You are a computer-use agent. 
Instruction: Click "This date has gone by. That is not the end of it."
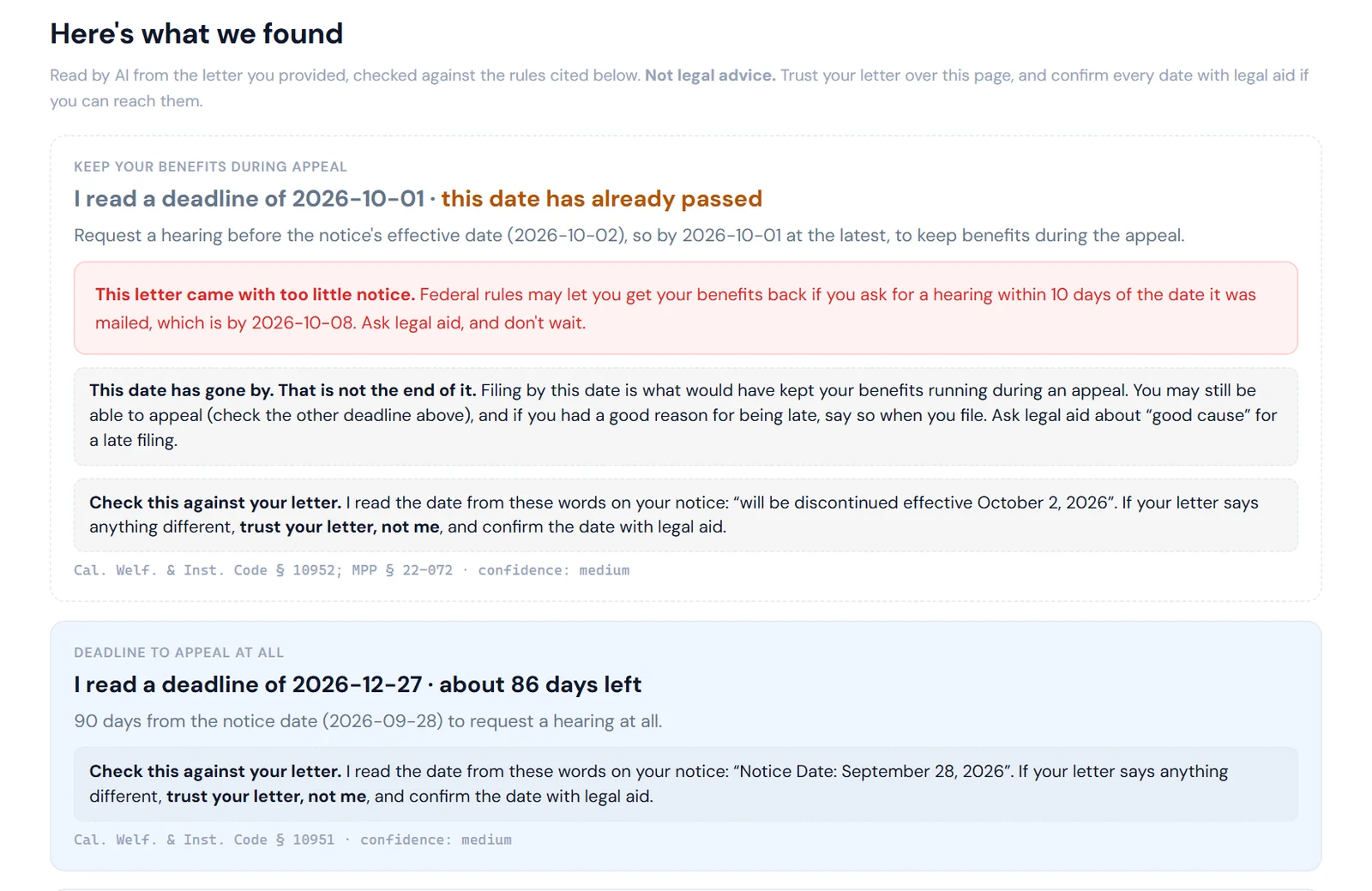[282, 390]
